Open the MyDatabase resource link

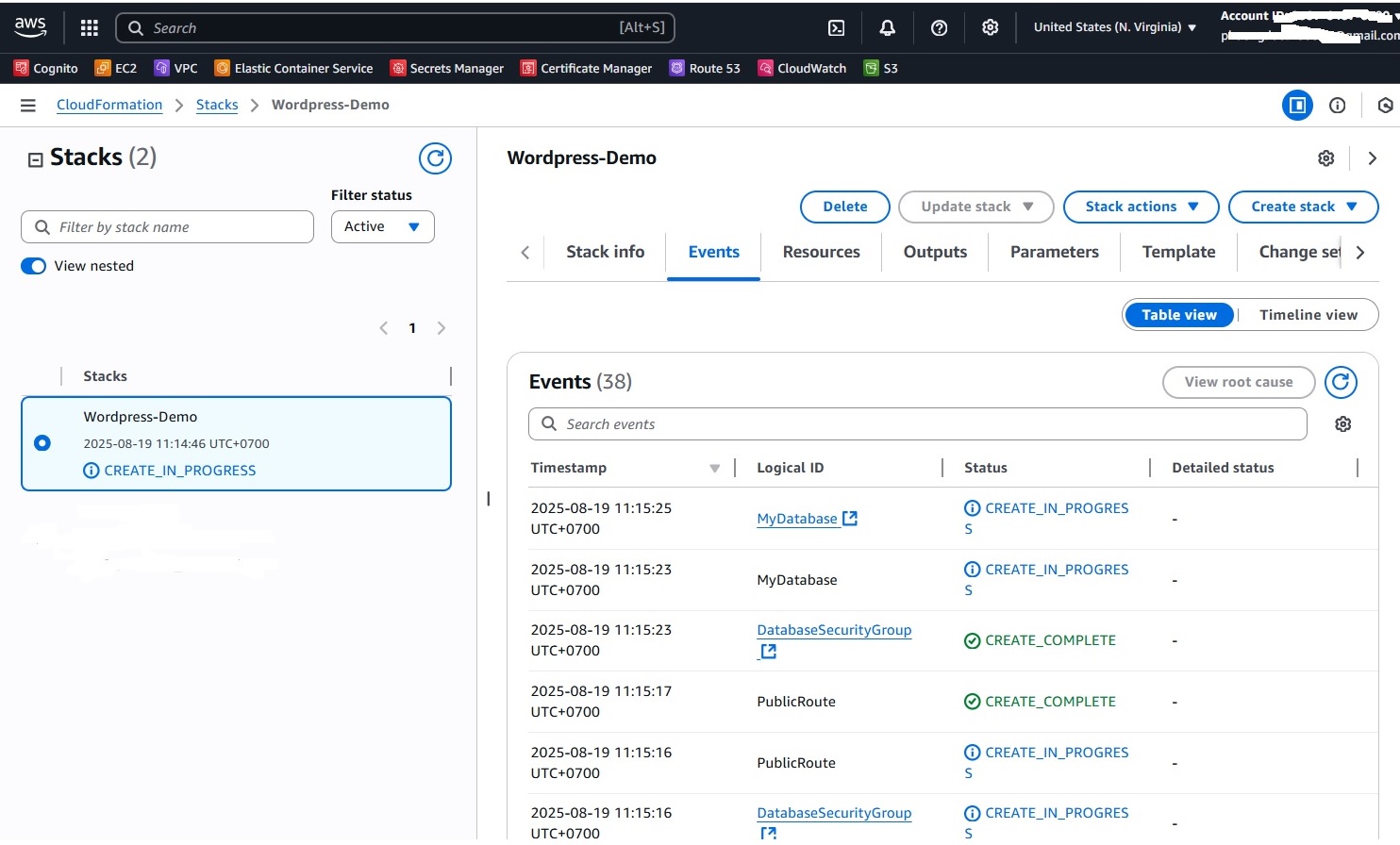(797, 519)
